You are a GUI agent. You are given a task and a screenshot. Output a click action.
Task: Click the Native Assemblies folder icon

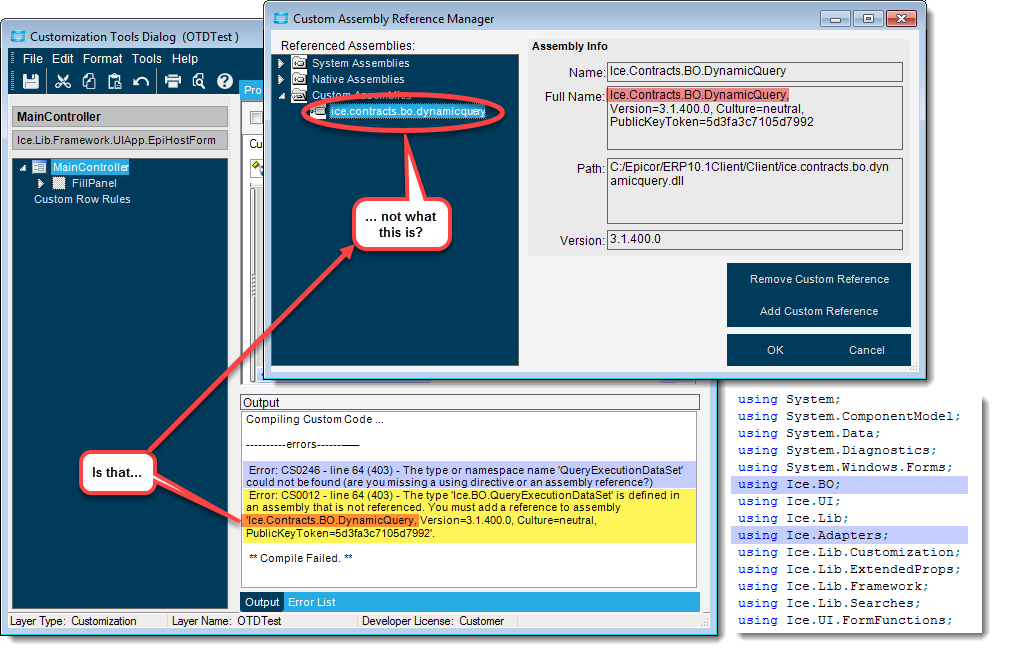[299, 79]
